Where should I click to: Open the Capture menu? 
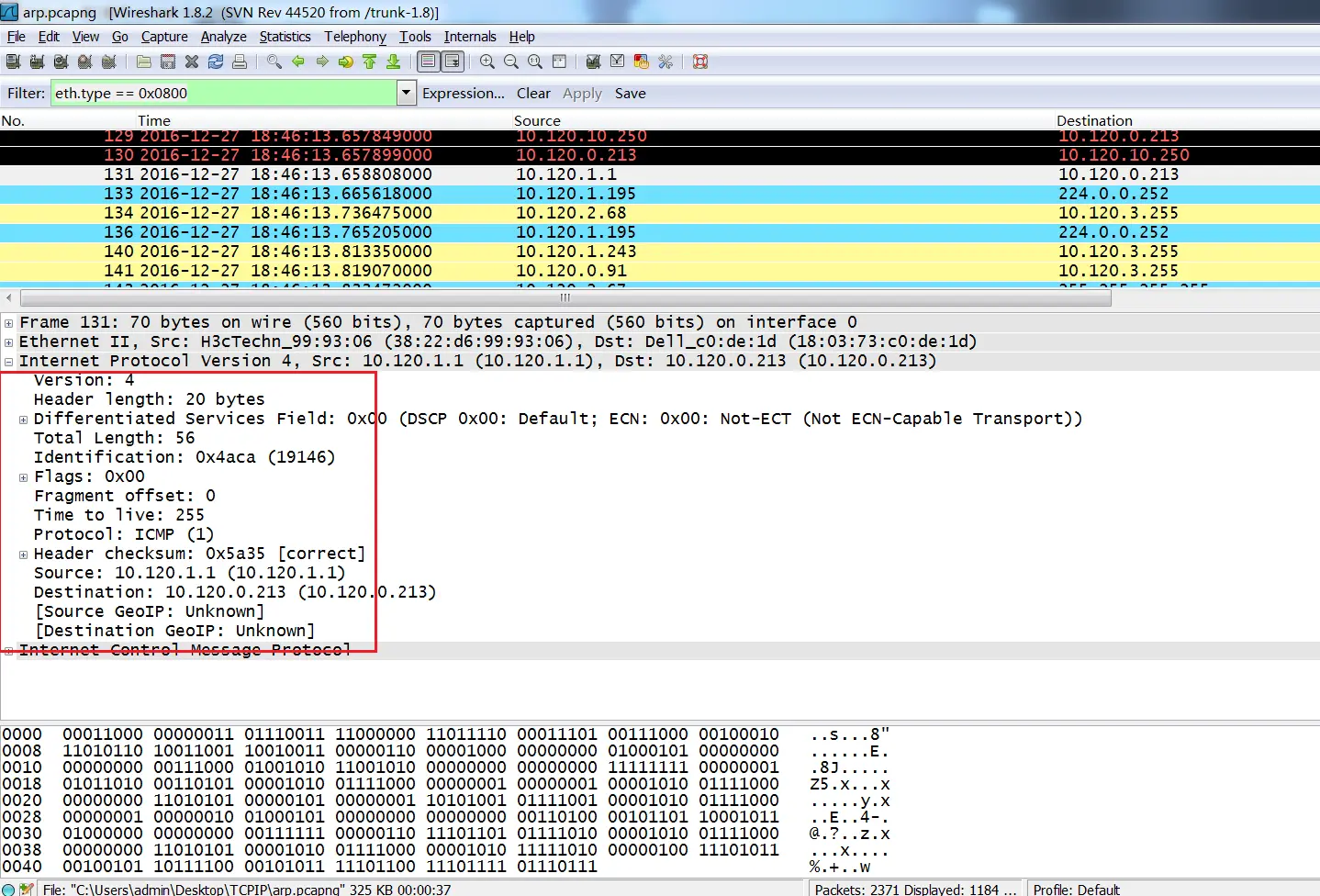click(164, 37)
